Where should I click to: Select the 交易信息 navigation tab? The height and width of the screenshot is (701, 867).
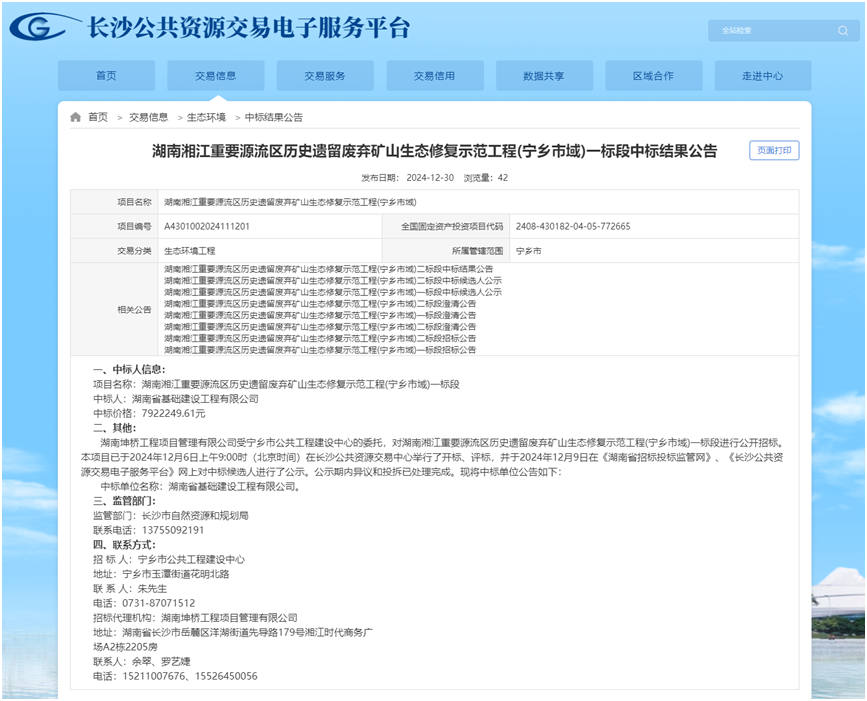[215, 76]
